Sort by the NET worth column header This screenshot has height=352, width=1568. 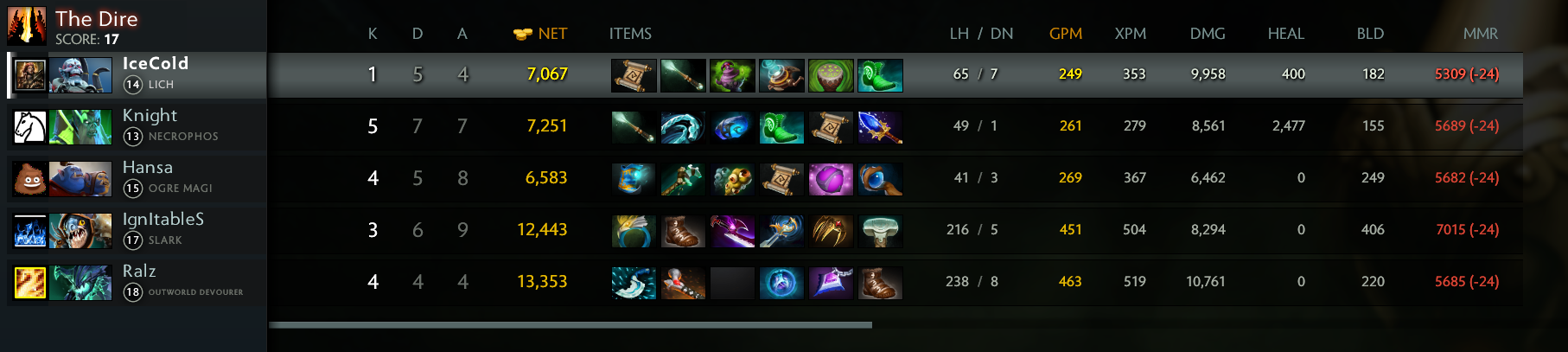540,34
